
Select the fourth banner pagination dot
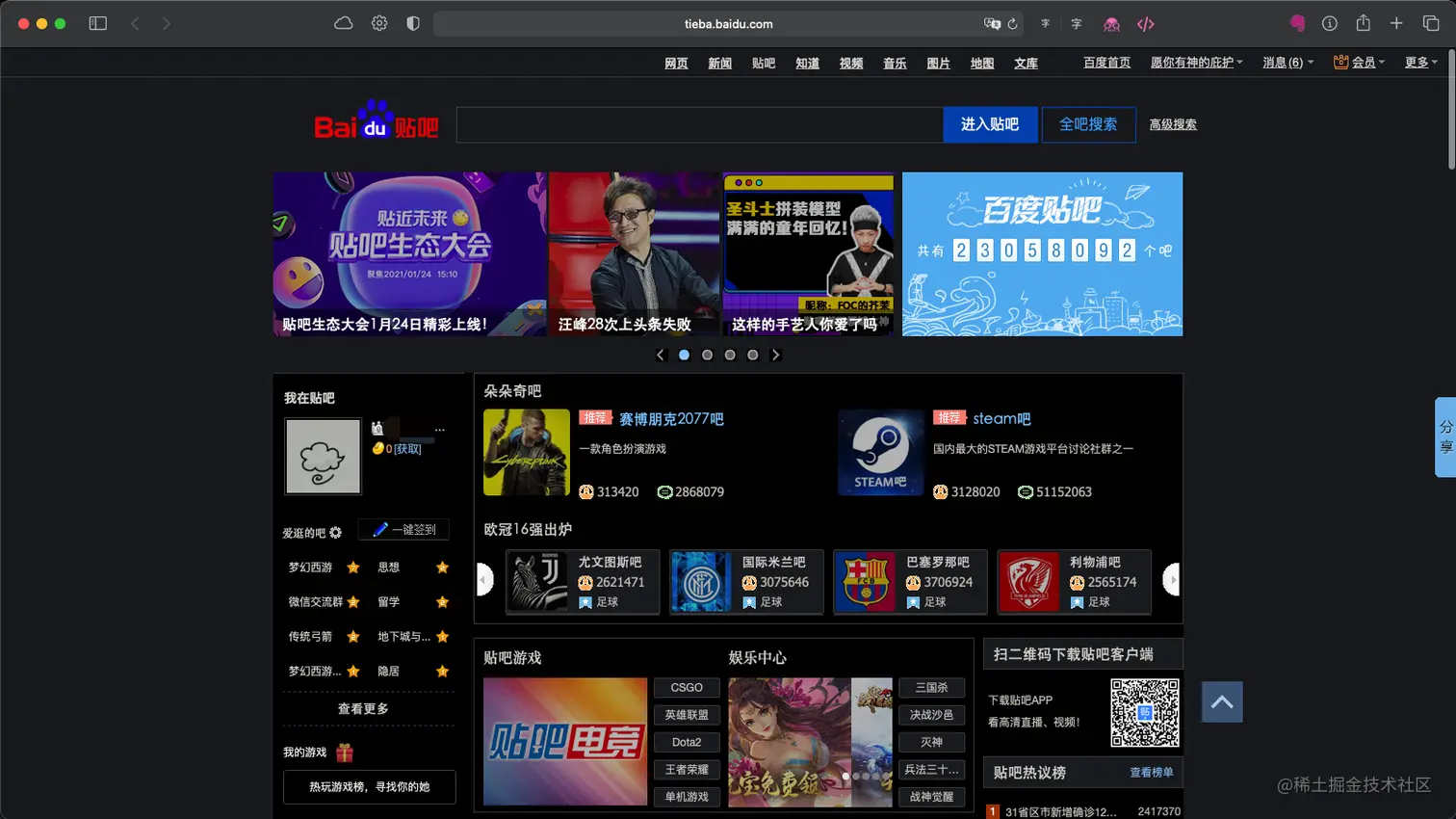[753, 355]
